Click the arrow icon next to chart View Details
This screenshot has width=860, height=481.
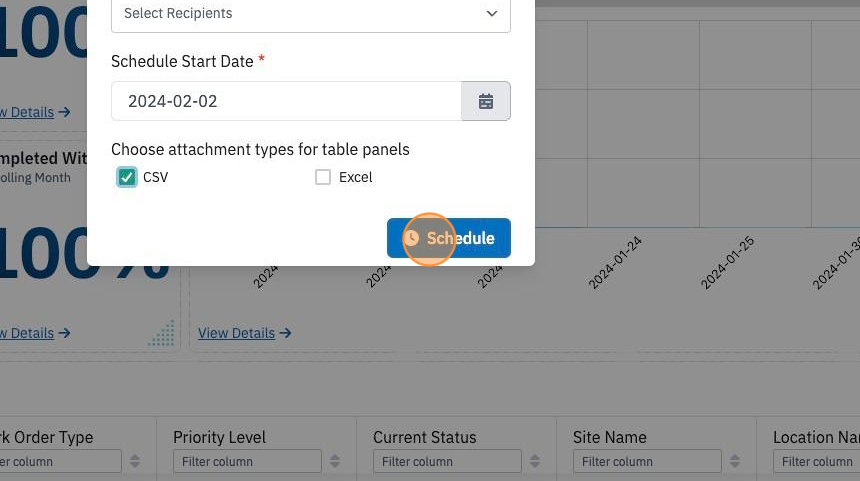285,333
